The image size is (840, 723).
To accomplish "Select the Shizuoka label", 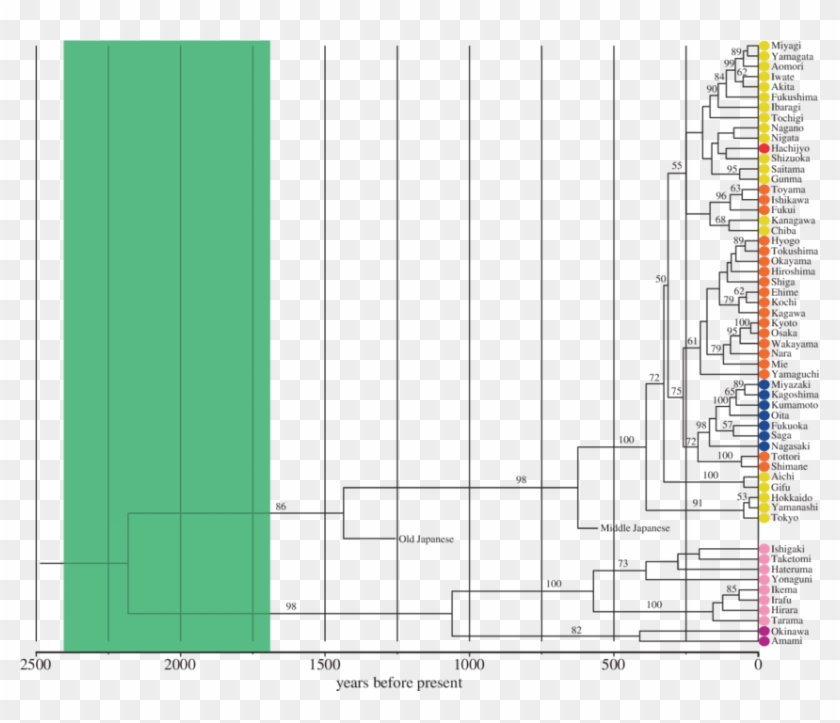I will (790, 159).
